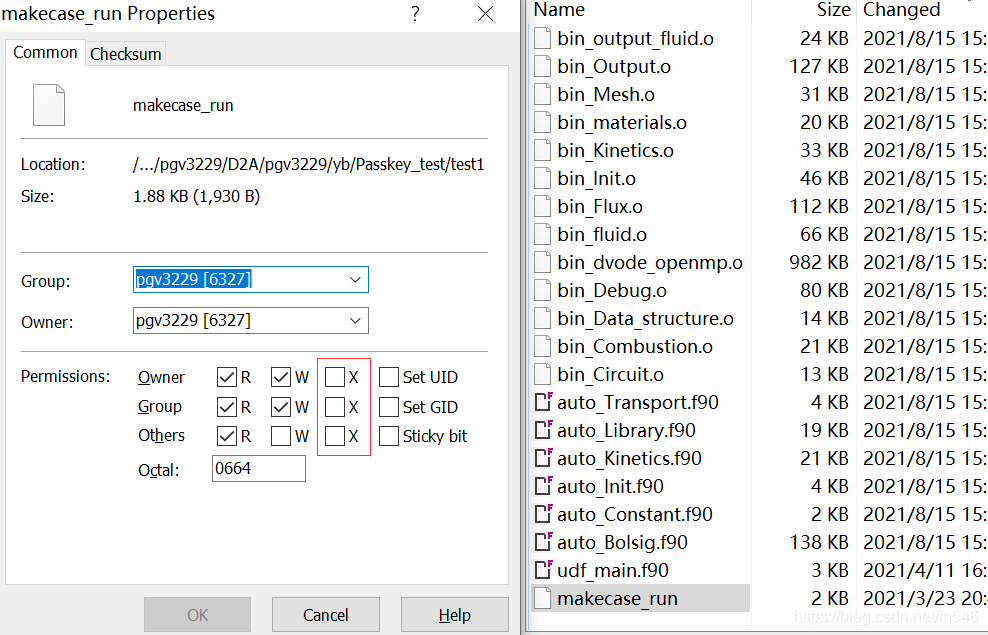Viewport: 988px width, 635px height.
Task: Click the question mark help icon in title bar
Action: (x=415, y=14)
